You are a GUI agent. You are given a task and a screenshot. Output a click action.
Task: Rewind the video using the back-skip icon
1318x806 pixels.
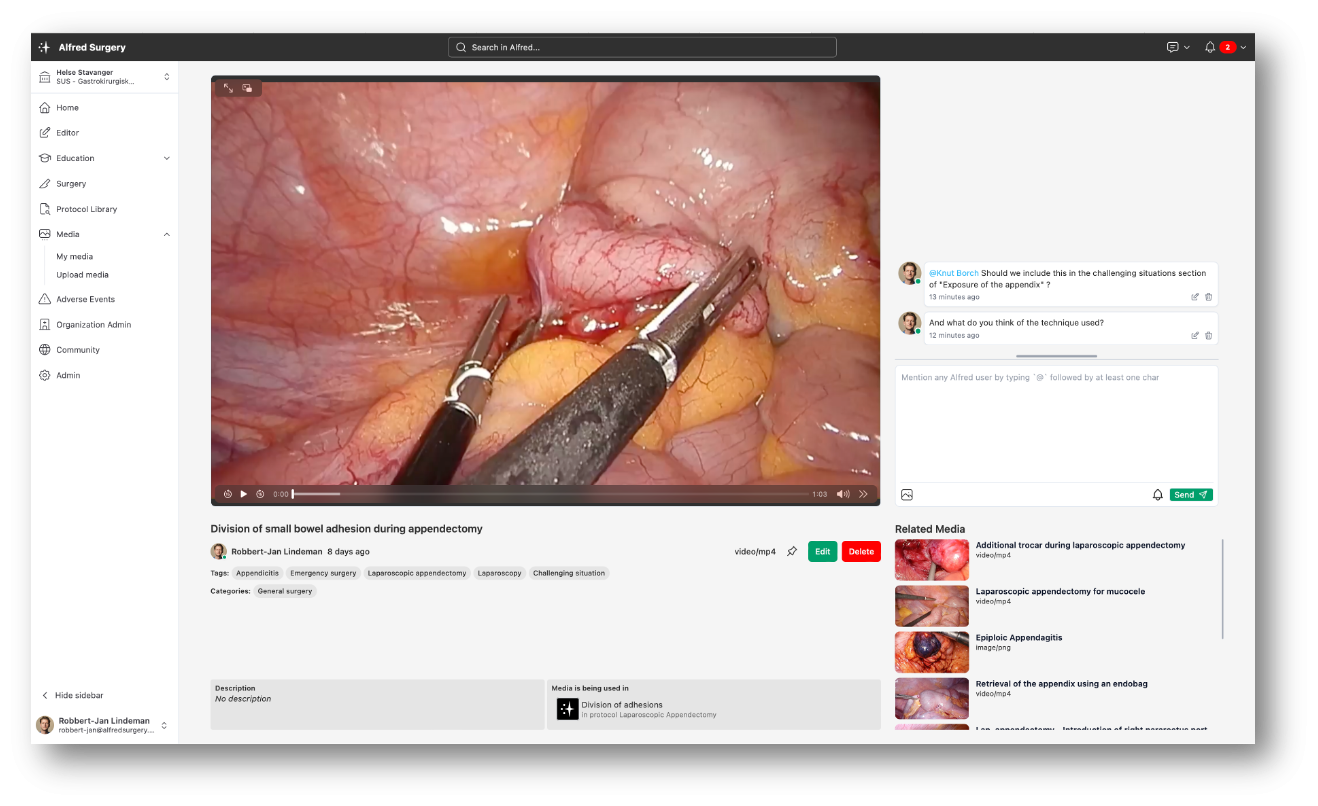[x=227, y=494]
